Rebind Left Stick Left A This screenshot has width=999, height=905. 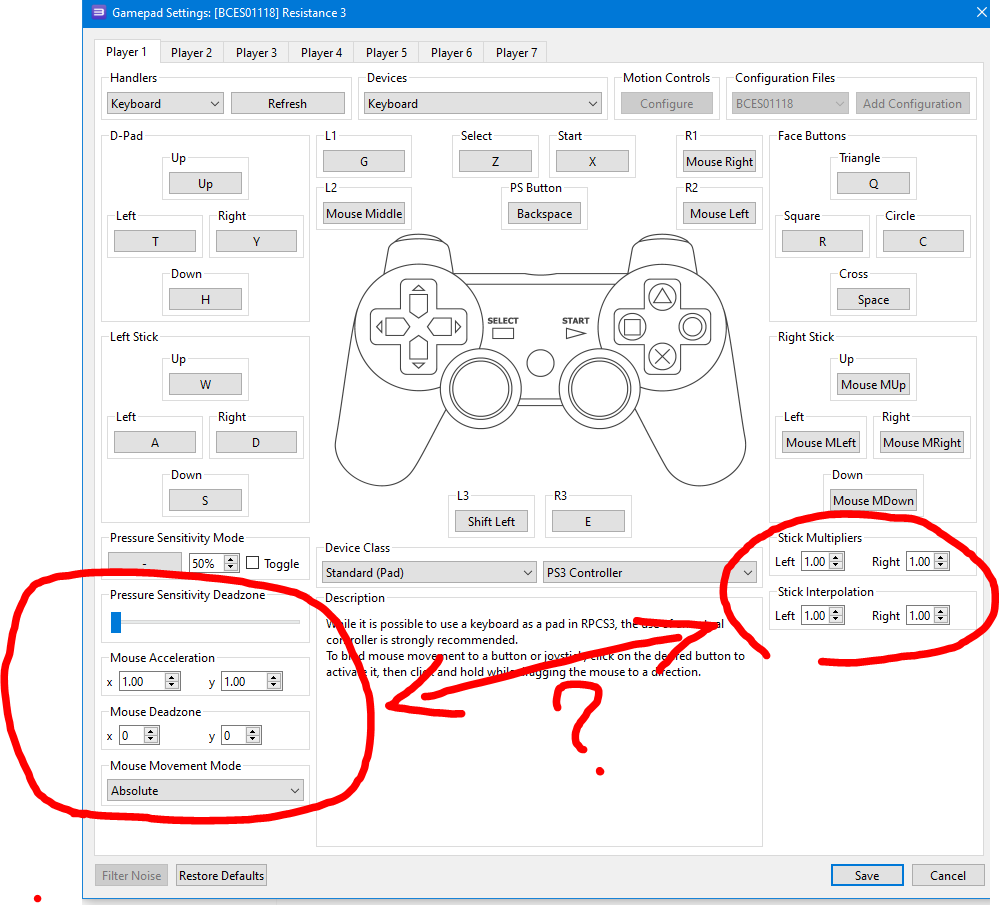pyautogui.click(x=155, y=442)
